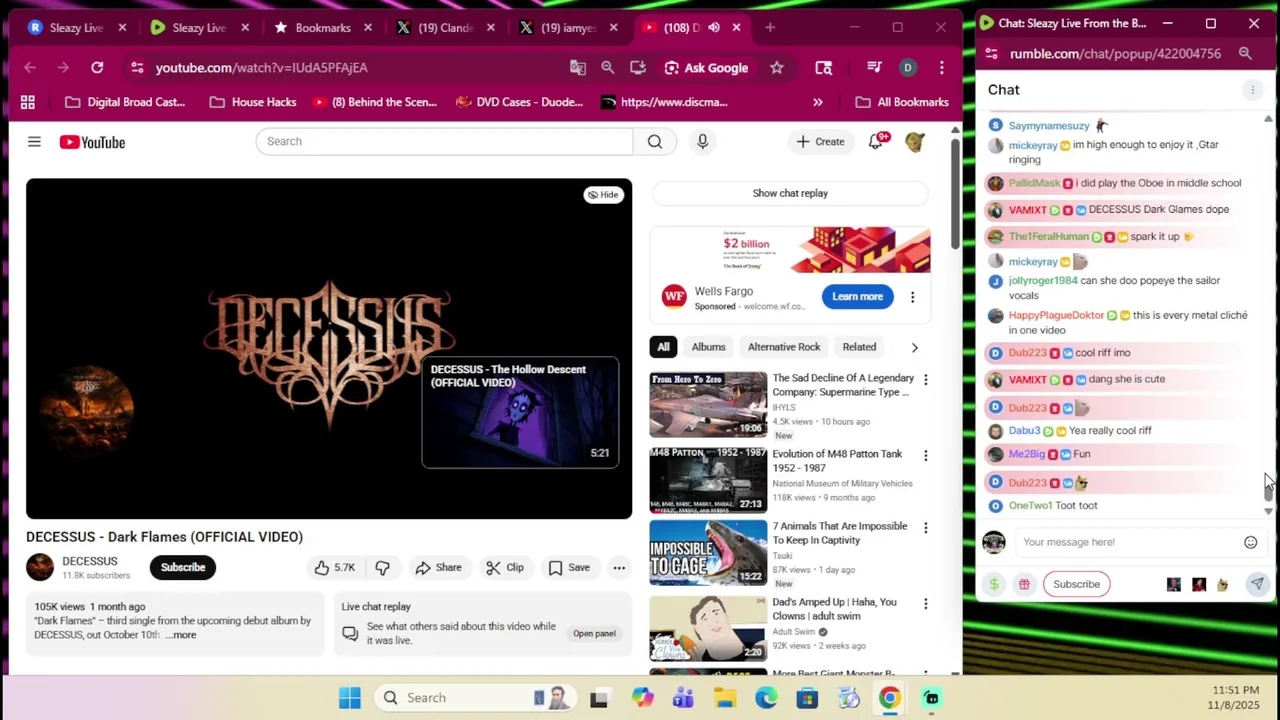The width and height of the screenshot is (1280, 720).
Task: Open Supermarine Type video thumbnail
Action: 708,405
